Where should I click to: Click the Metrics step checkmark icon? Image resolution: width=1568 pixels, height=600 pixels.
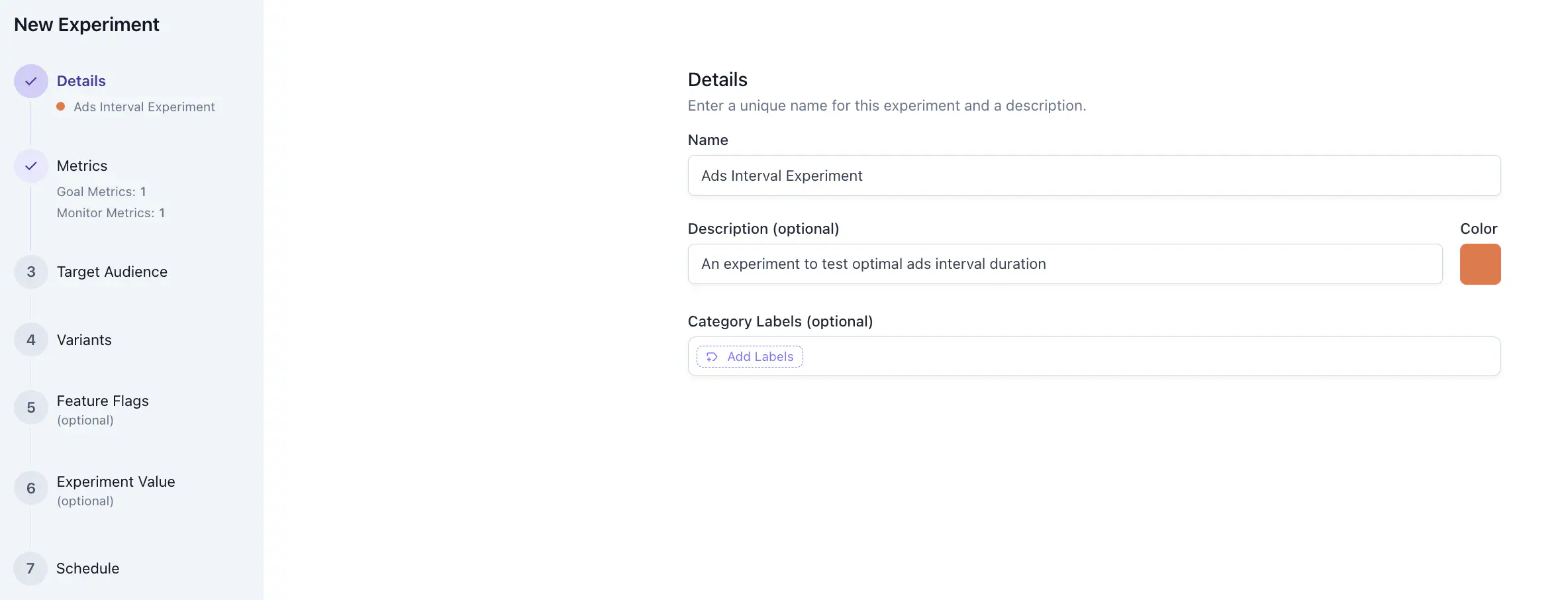pyautogui.click(x=30, y=166)
